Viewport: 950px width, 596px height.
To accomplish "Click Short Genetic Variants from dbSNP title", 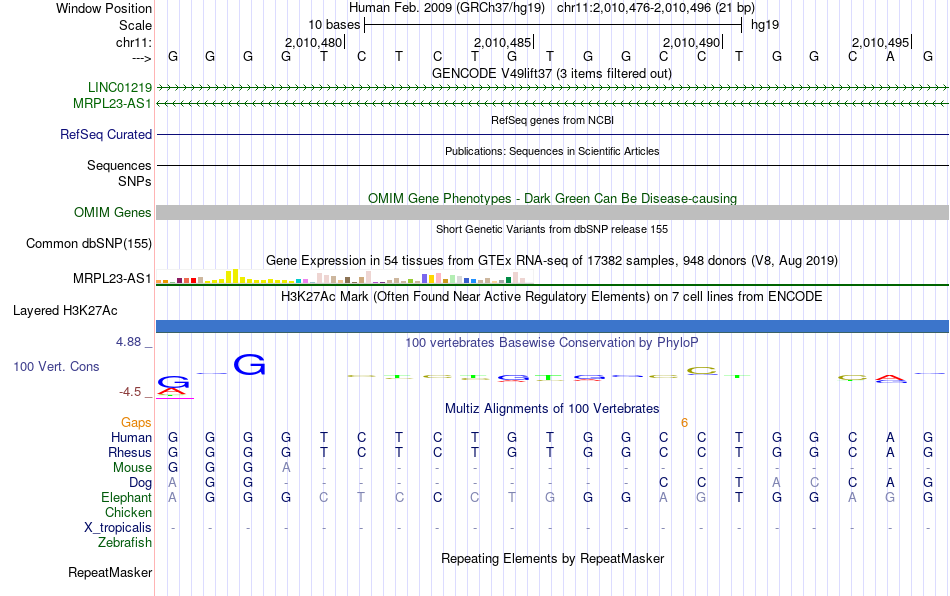I will pyautogui.click(x=552, y=230).
